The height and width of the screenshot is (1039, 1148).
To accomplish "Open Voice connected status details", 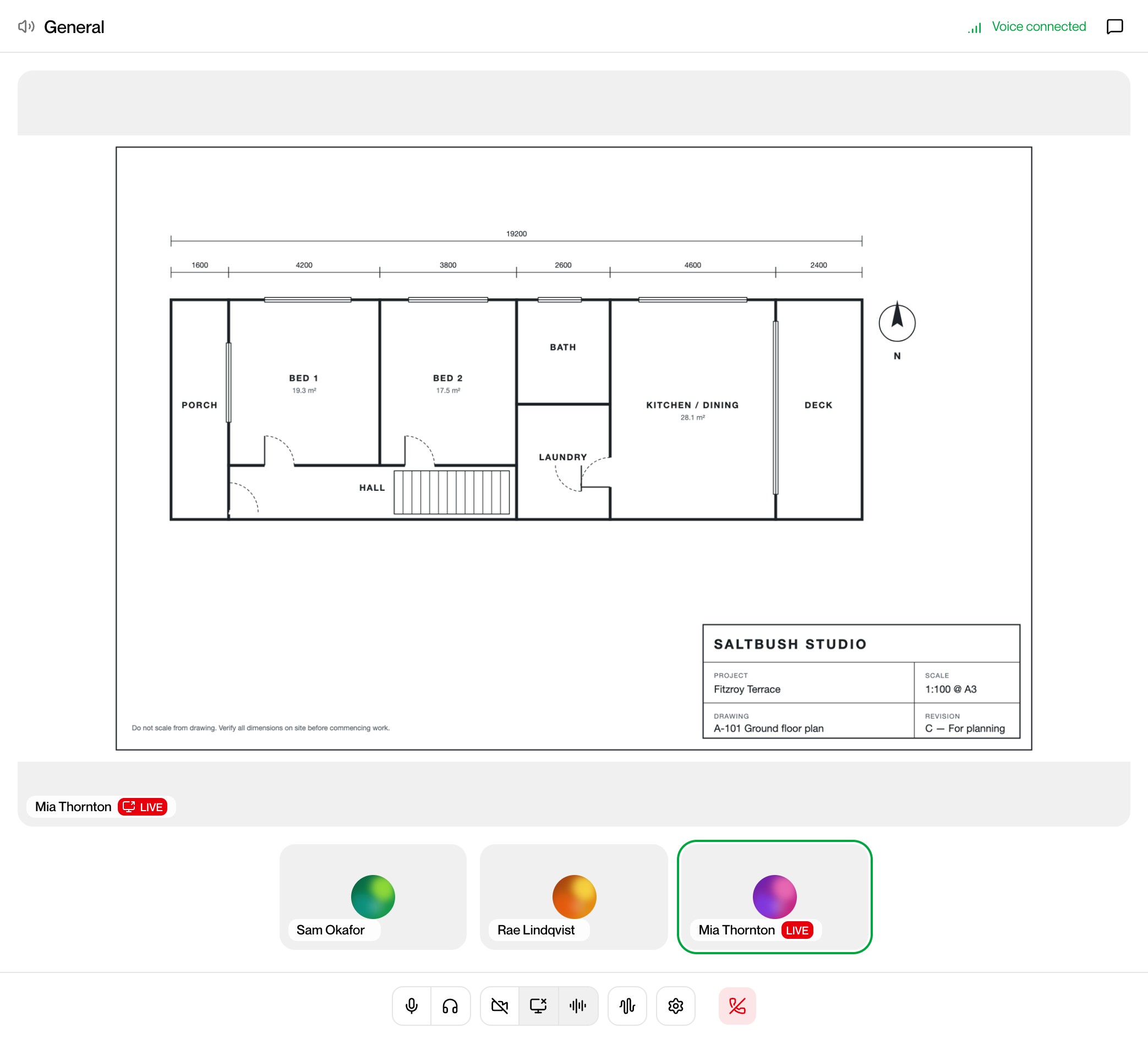I will point(1038,27).
